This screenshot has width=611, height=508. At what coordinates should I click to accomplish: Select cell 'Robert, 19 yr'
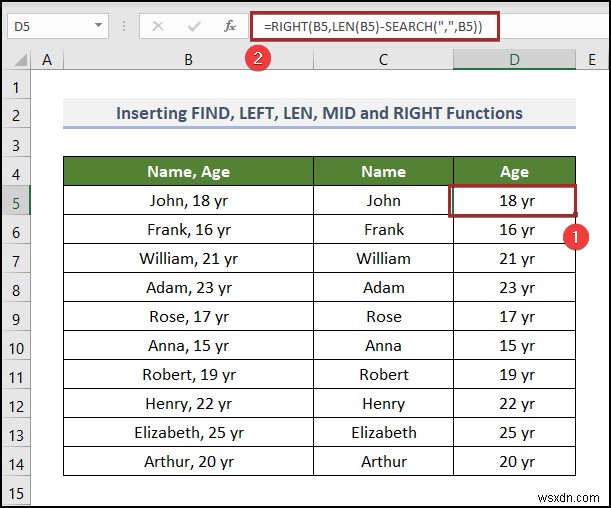[x=189, y=374]
